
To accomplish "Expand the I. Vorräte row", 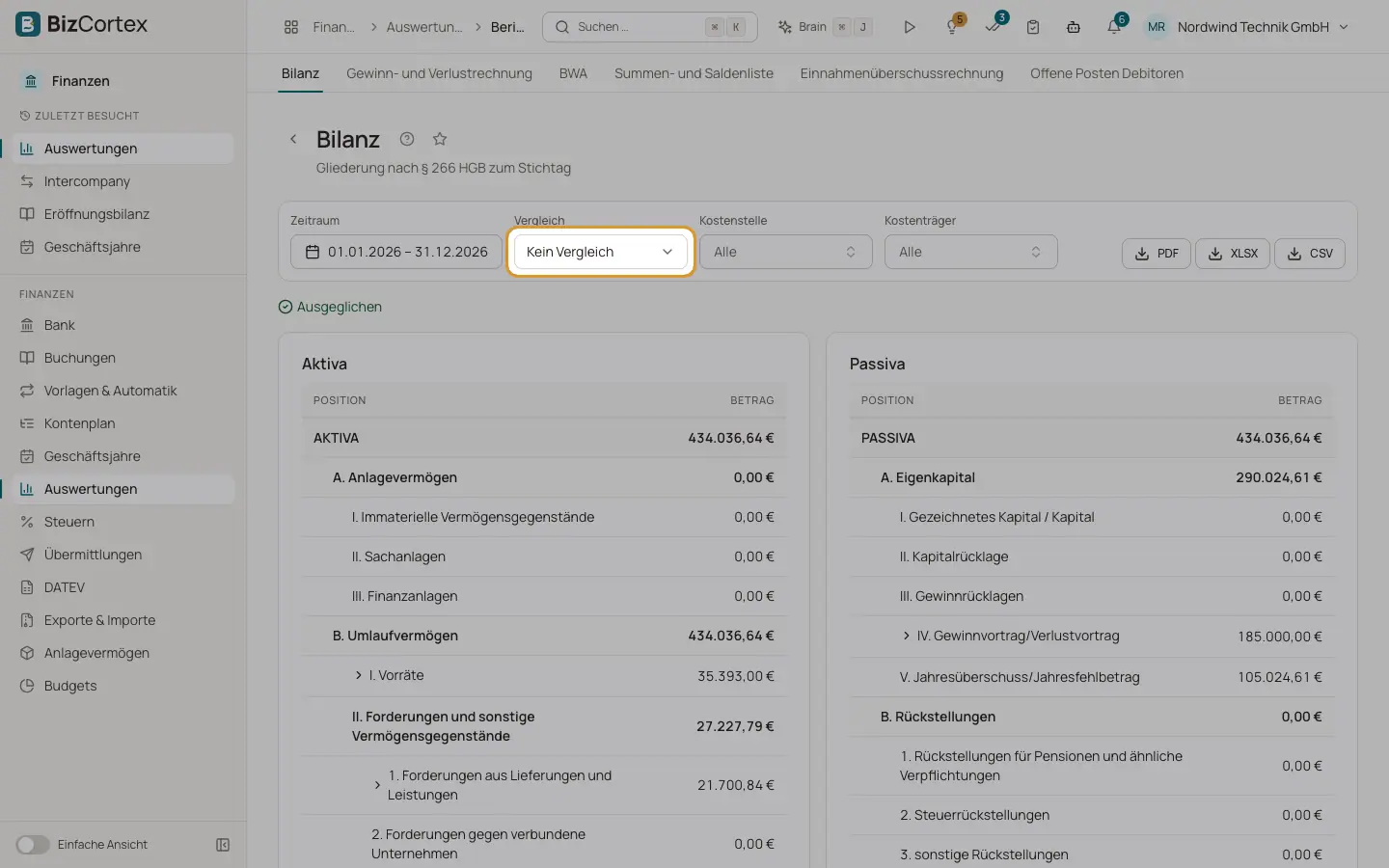I will 359,675.
